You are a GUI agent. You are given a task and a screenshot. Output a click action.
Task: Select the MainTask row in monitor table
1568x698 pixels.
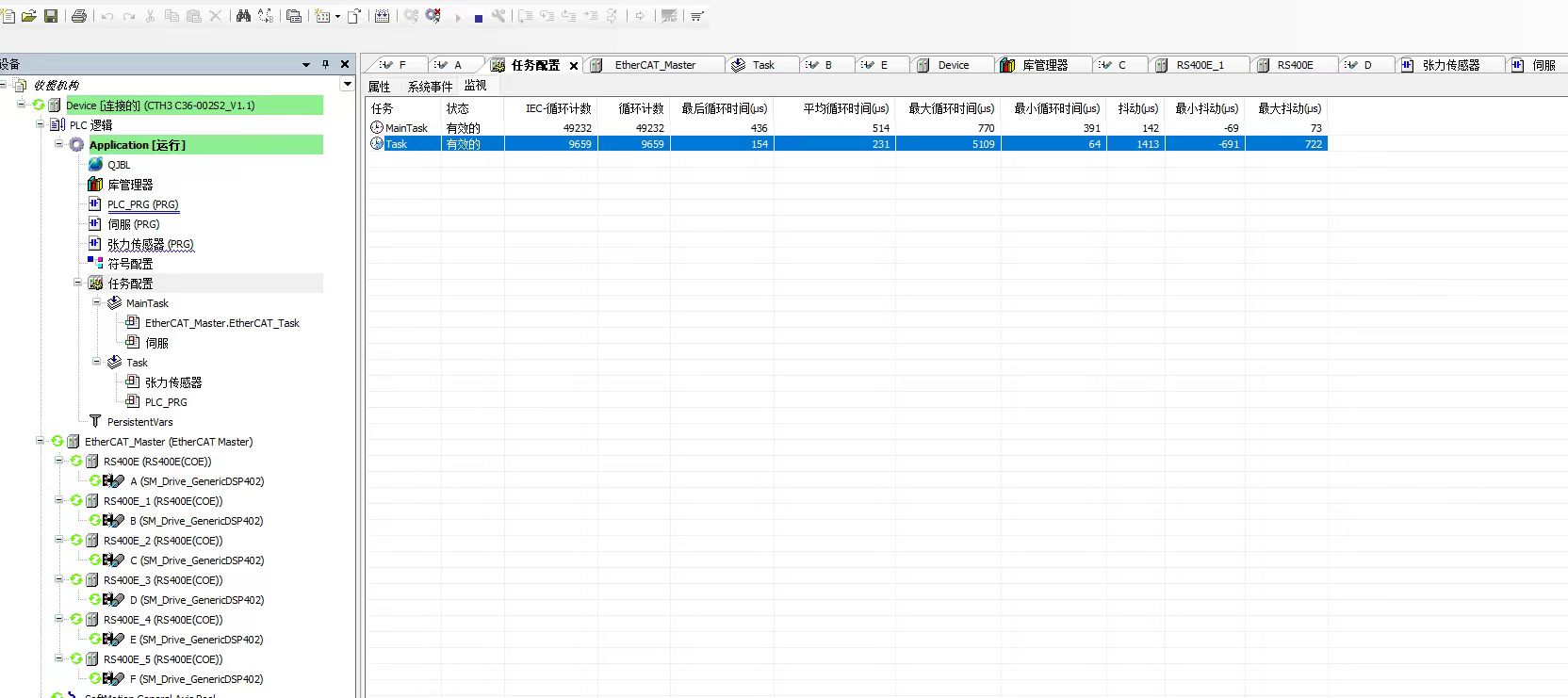(847, 127)
